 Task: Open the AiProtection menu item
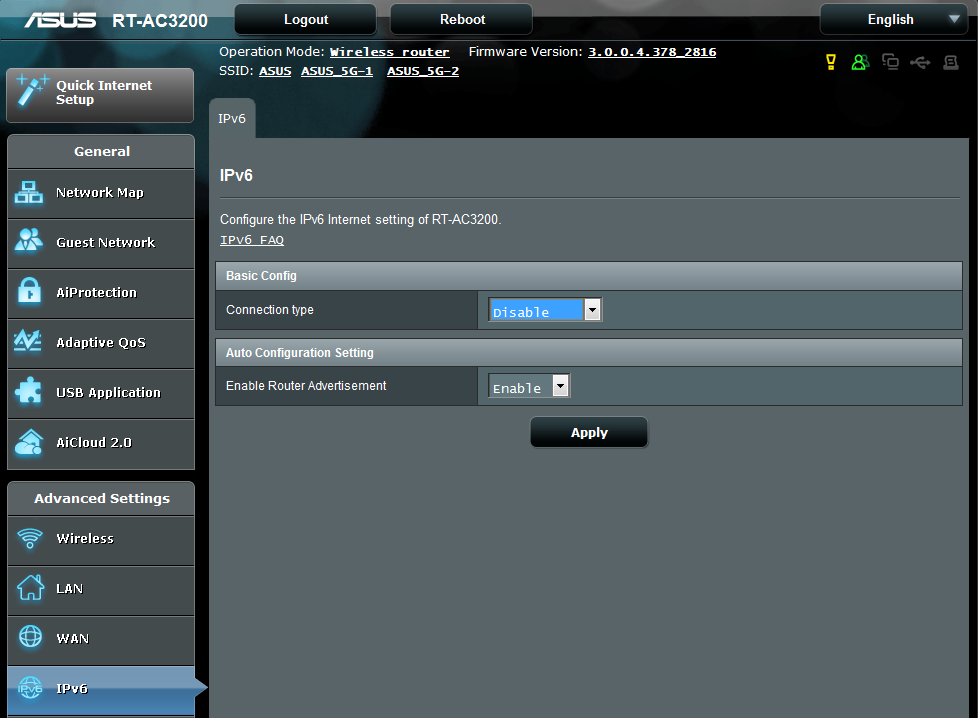pos(101,293)
